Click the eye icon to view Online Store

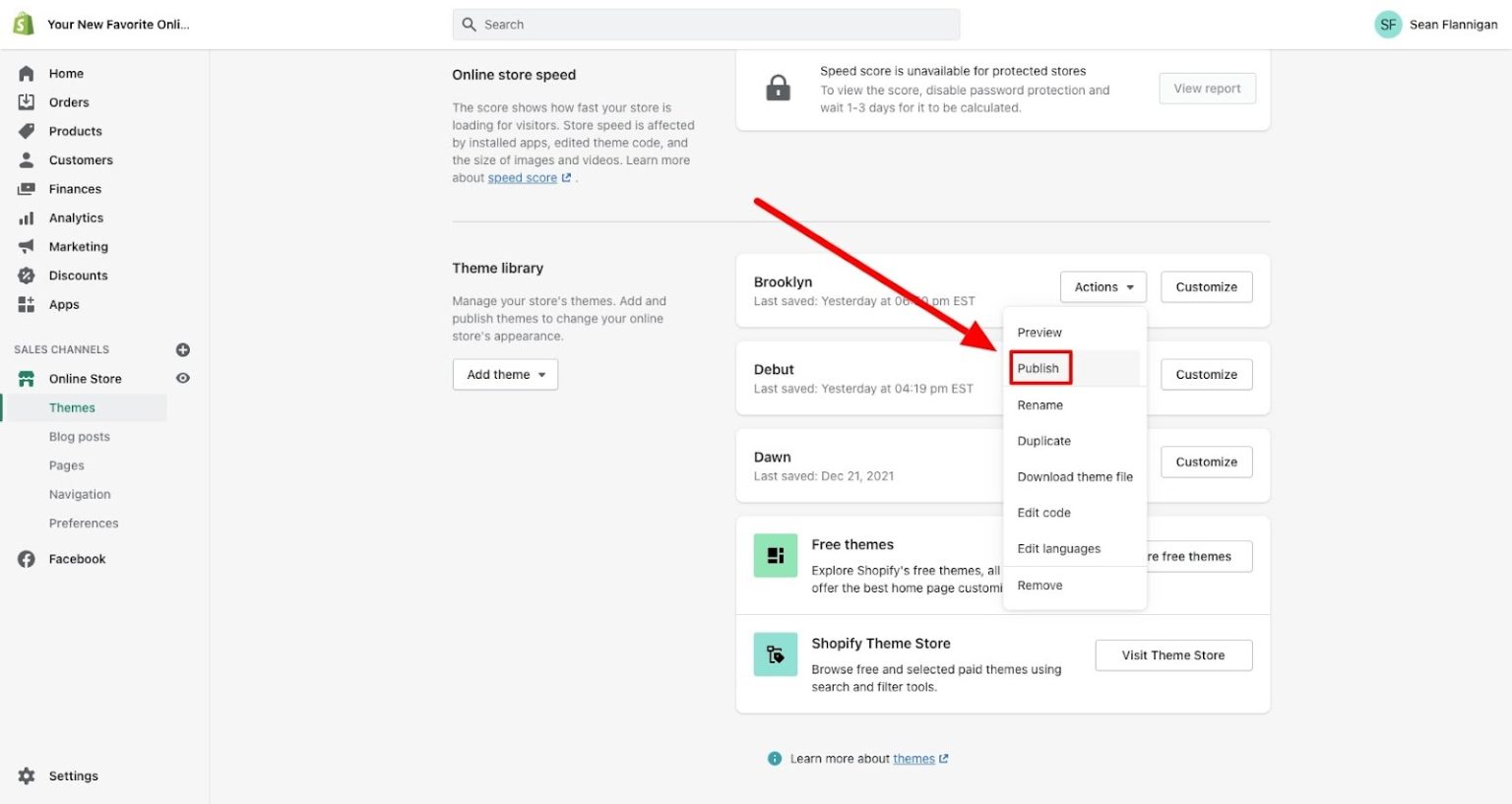[182, 378]
